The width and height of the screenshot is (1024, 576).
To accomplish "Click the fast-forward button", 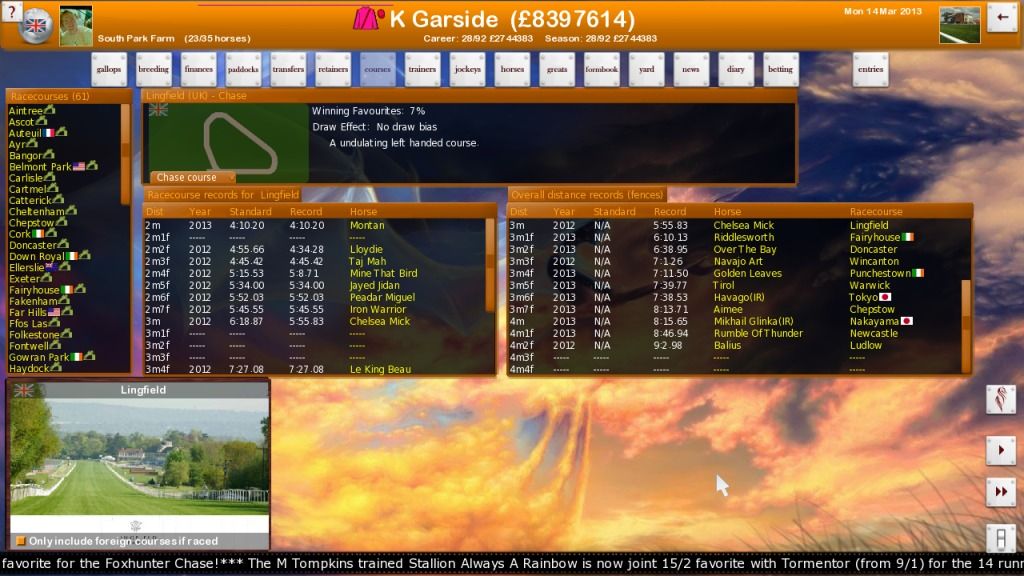I will point(1000,492).
